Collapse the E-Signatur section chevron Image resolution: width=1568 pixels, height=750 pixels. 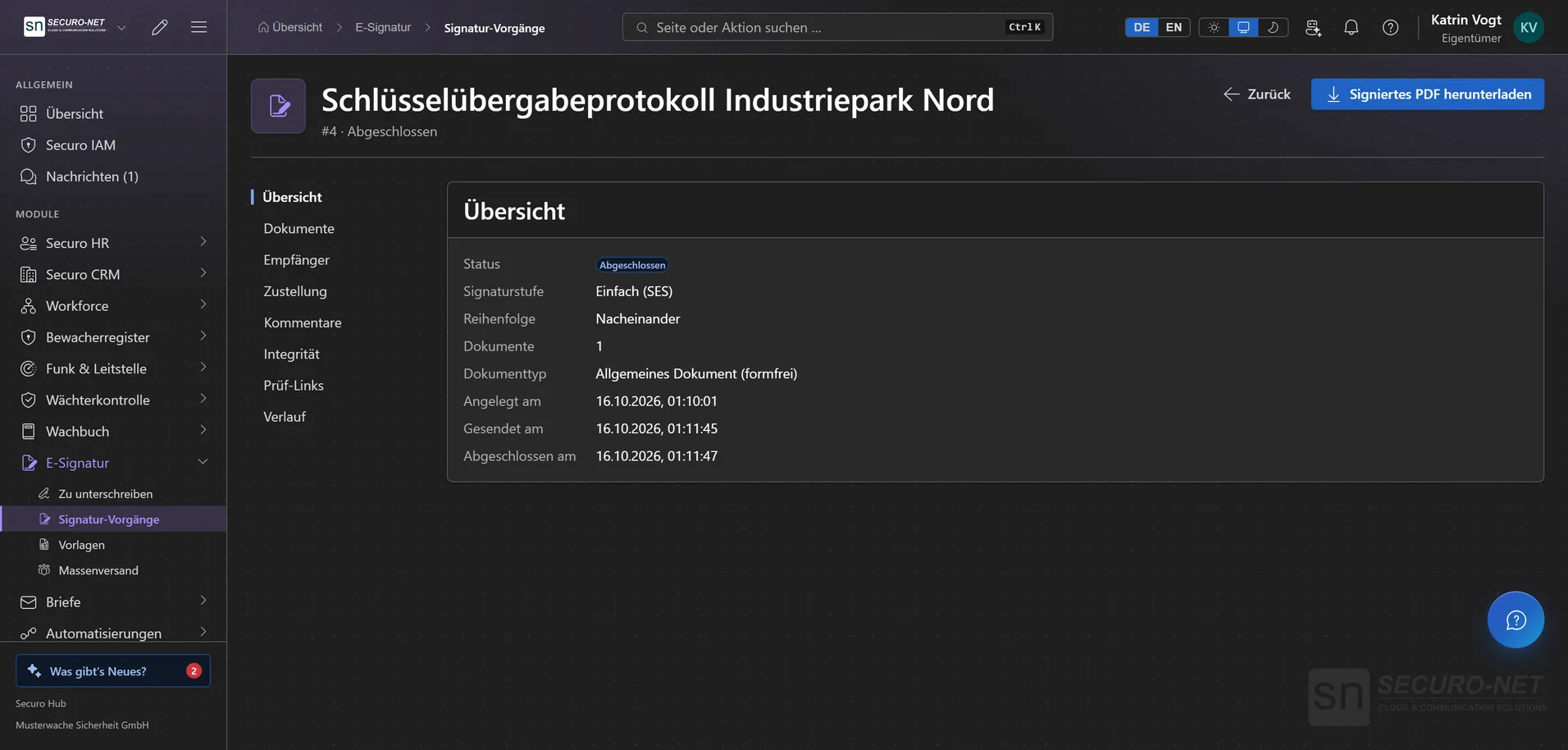203,462
